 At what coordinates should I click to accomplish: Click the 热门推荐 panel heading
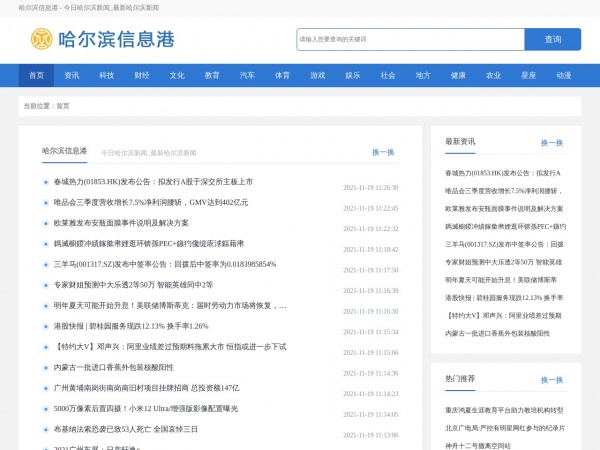460,379
